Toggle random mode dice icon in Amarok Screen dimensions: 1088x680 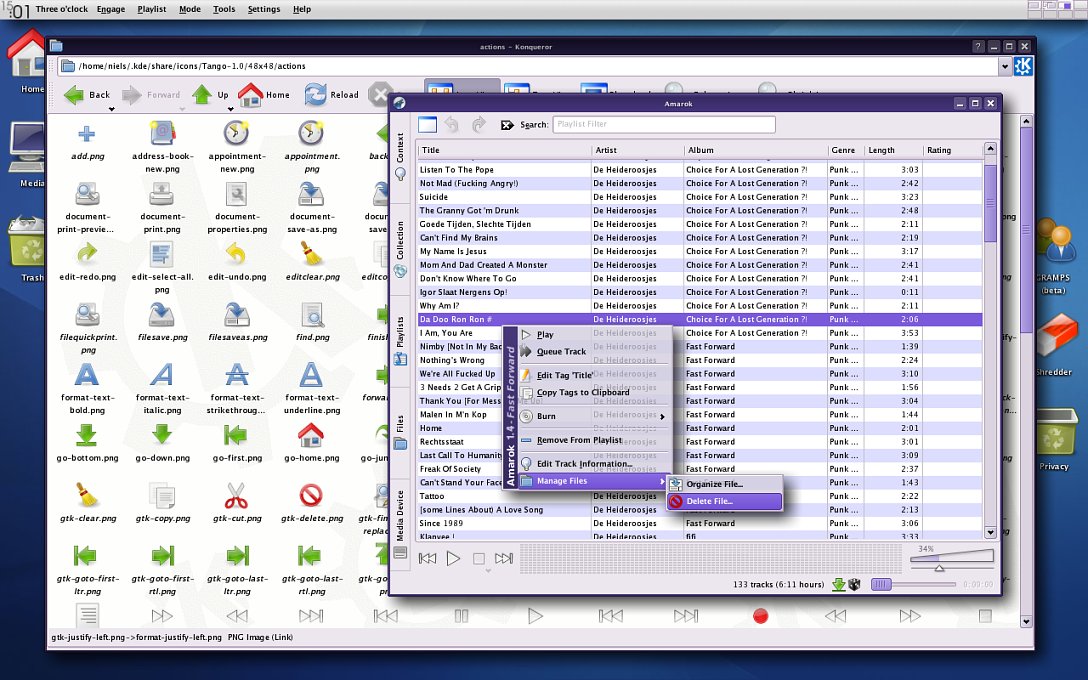[855, 585]
